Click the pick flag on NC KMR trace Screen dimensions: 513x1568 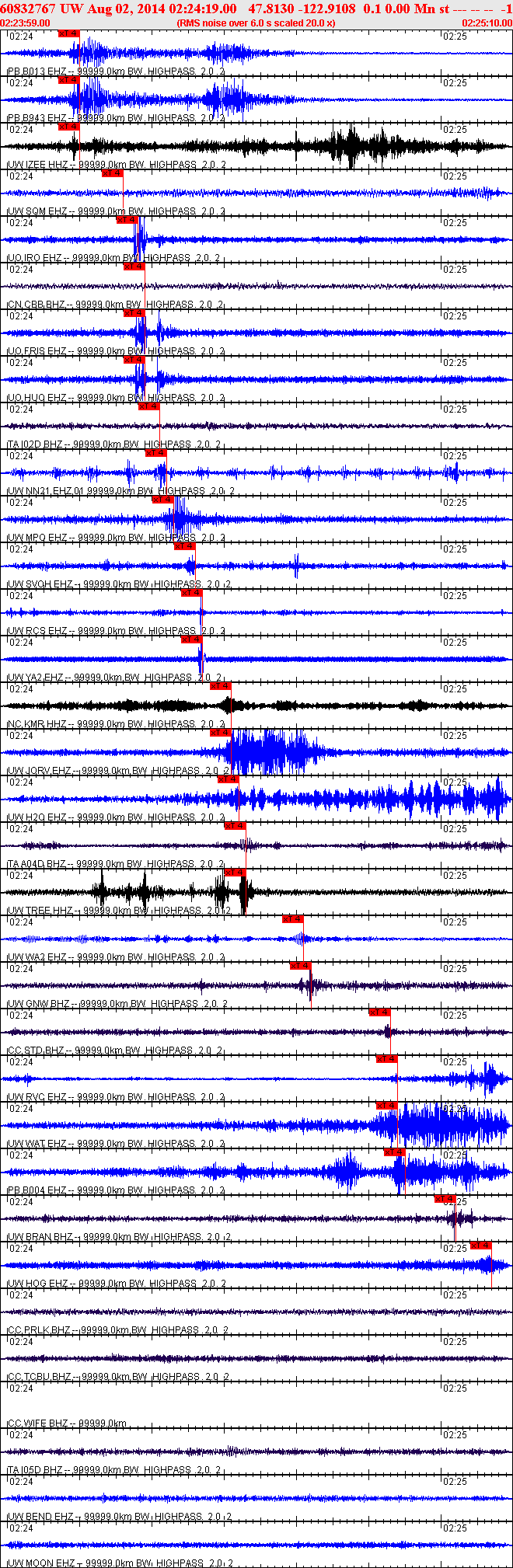pos(221,686)
